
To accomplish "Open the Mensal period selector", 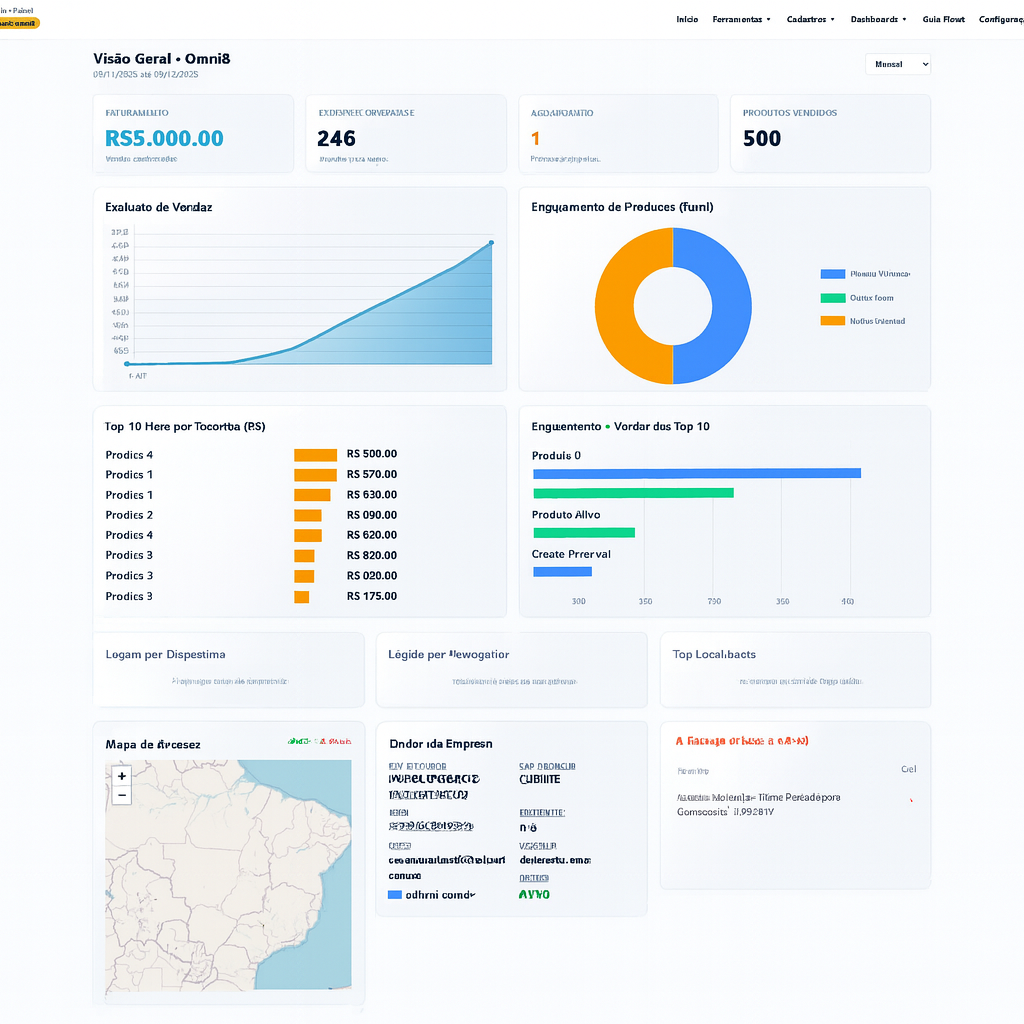I will (x=897, y=63).
